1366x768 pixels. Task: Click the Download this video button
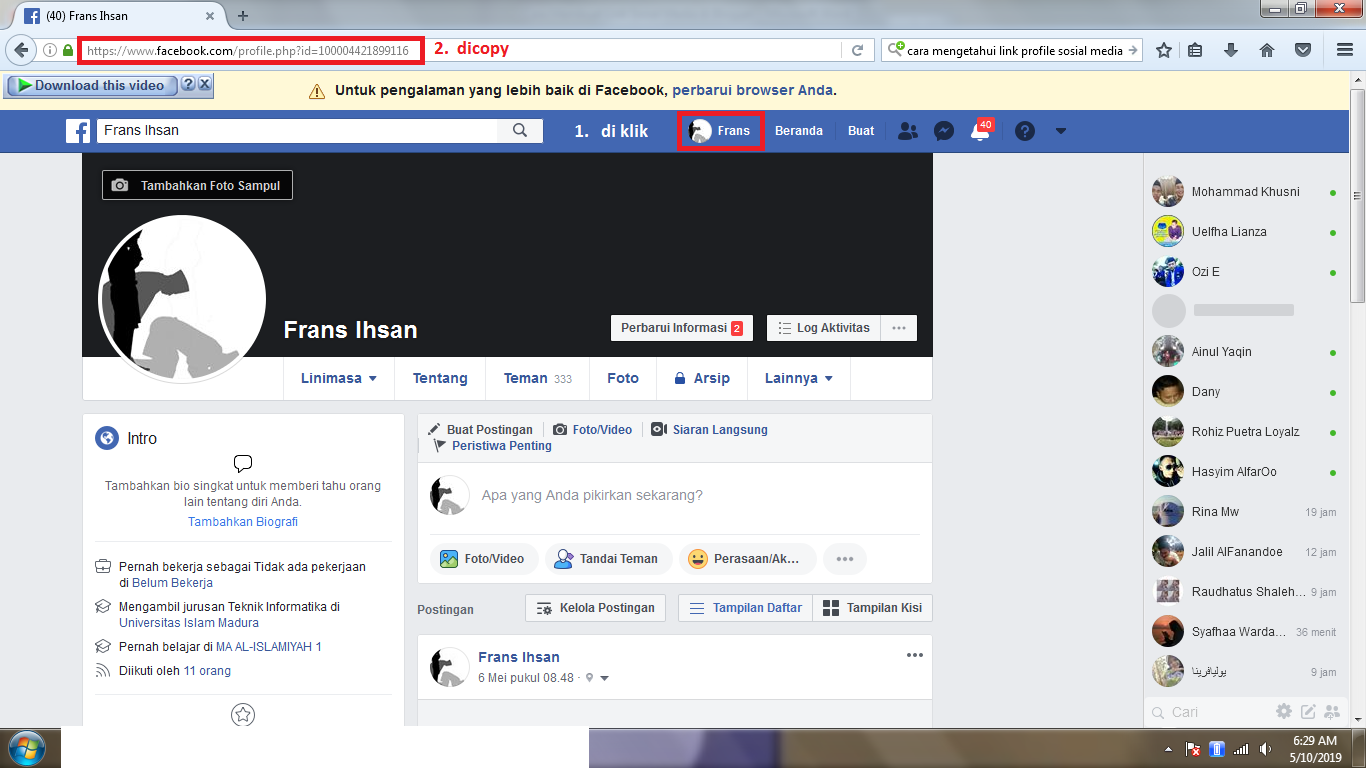pyautogui.click(x=93, y=86)
